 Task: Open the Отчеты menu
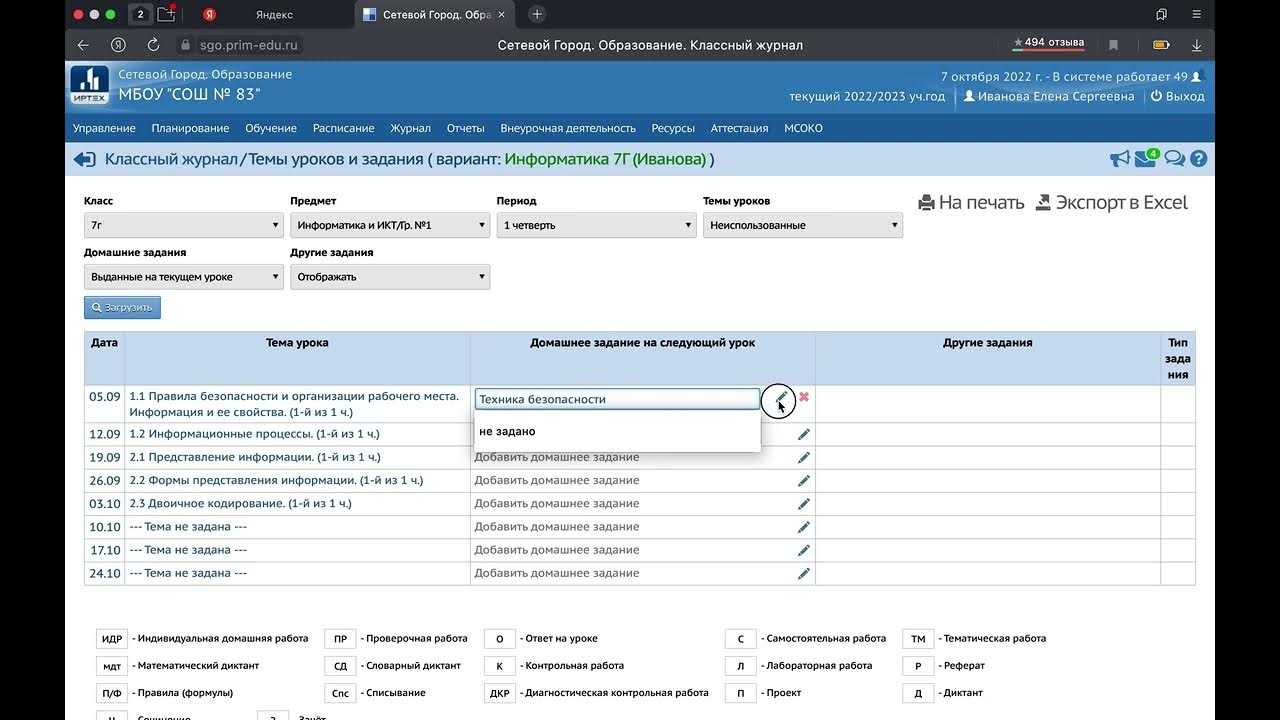tap(465, 128)
